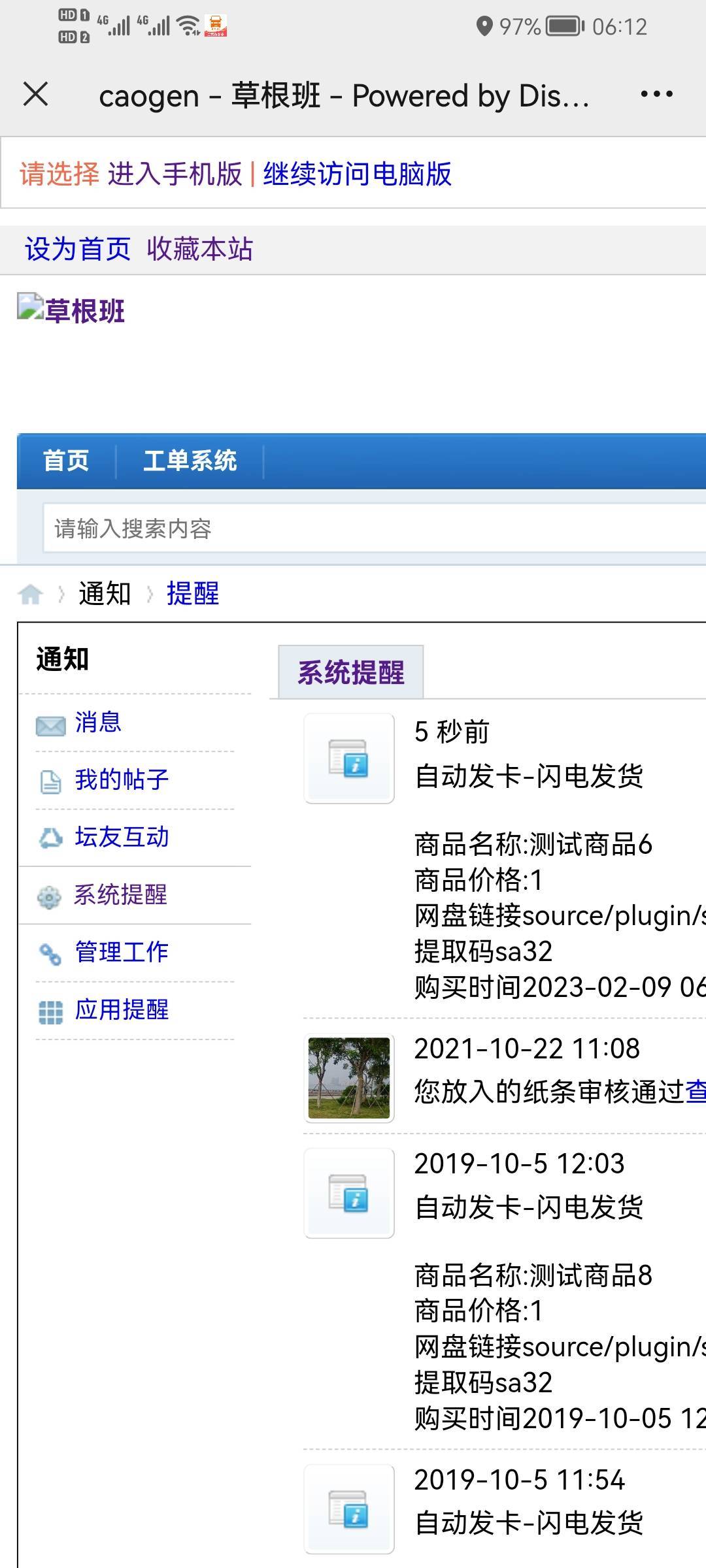Click the envelope icon beside 消息

tap(50, 725)
